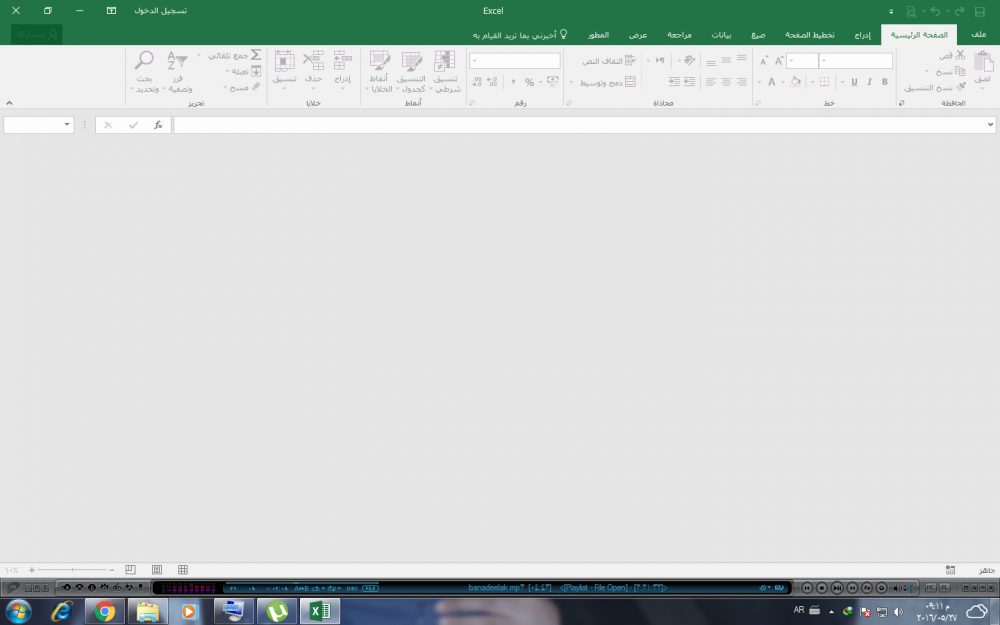
Task: Click the Orientation (angled text) icon
Action: (689, 60)
